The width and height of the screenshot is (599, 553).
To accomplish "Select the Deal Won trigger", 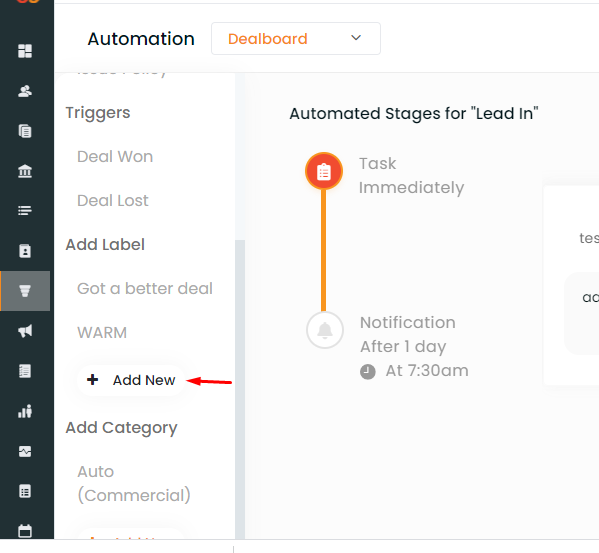I will coord(115,157).
